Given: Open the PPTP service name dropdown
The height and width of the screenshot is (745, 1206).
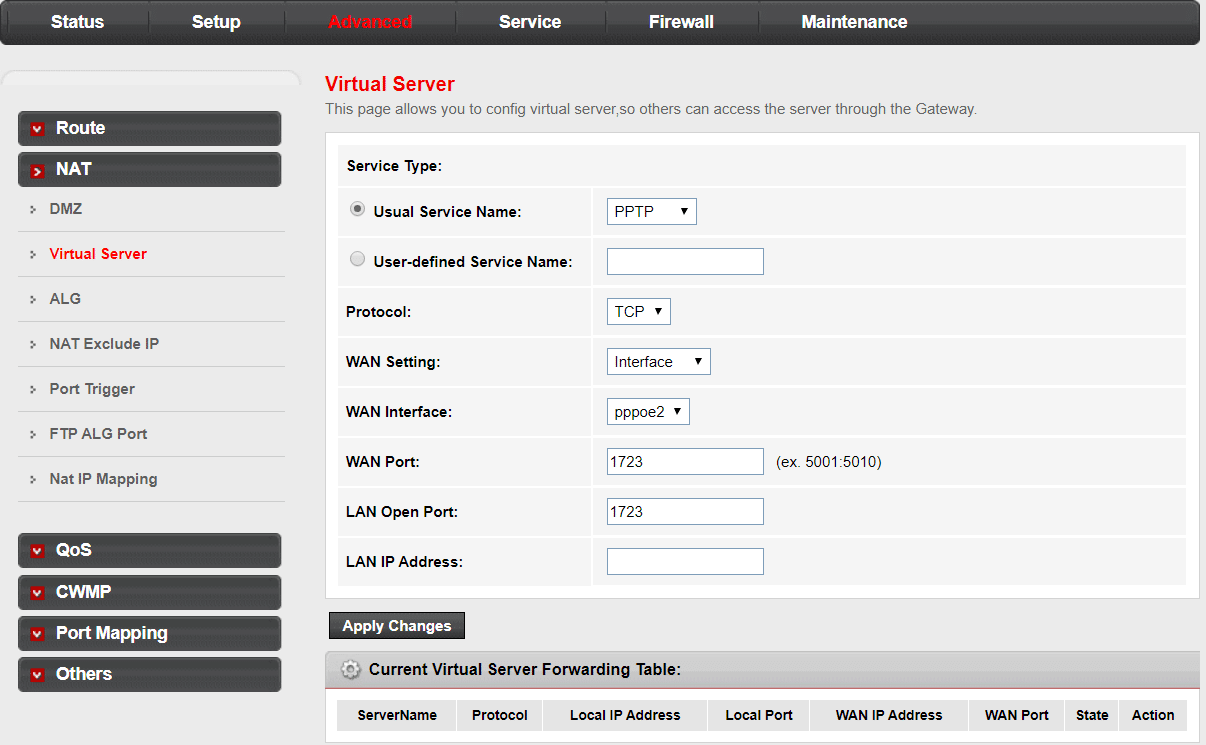Looking at the screenshot, I should (651, 212).
